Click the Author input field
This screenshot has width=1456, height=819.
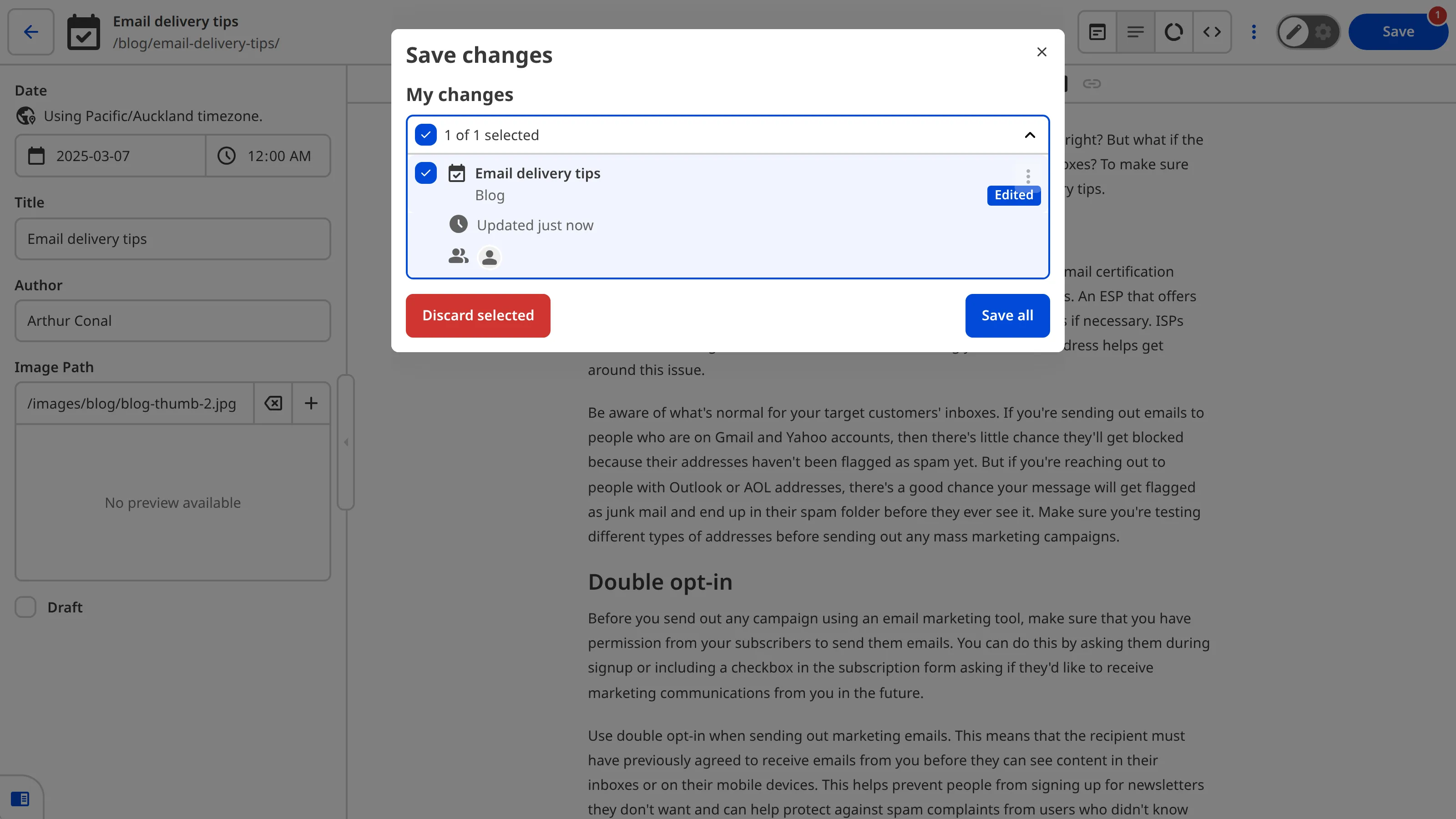pos(172,321)
